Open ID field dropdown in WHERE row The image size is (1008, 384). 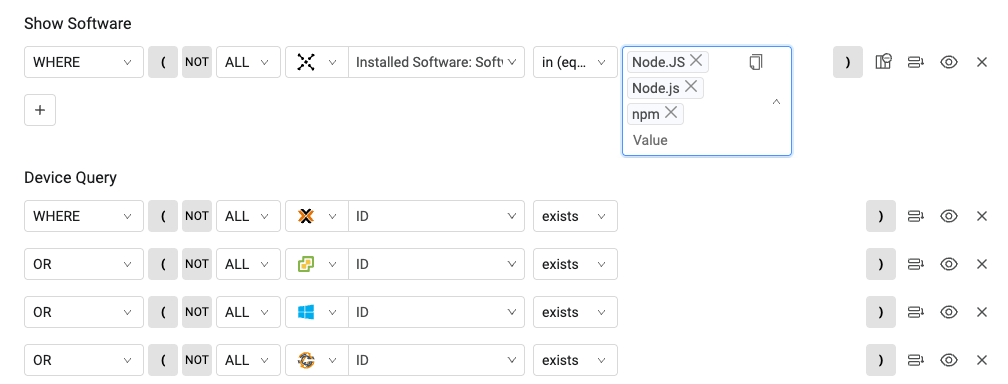(436, 216)
